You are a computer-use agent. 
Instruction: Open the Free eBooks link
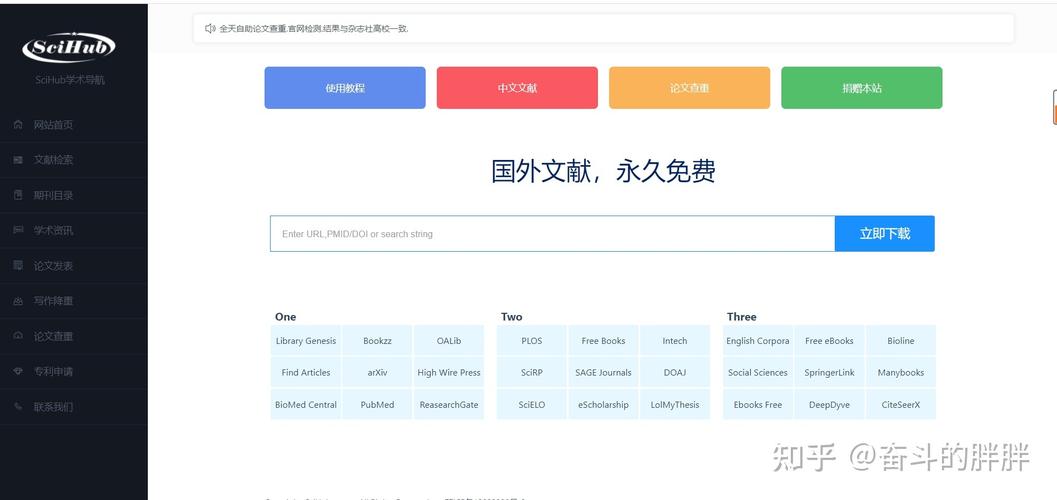coord(829,341)
